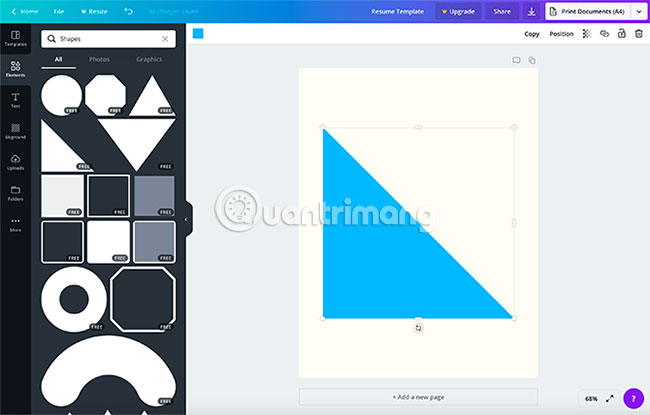Image resolution: width=650 pixels, height=415 pixels.
Task: Open the Templates sidebar panel
Action: [15, 39]
